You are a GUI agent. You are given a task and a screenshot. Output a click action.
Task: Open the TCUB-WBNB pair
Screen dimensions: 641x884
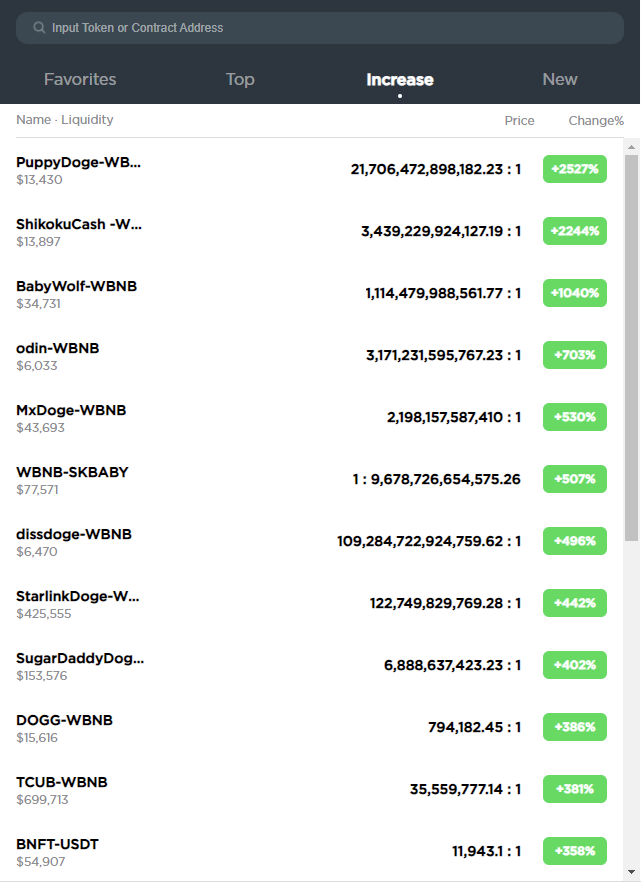tap(312, 789)
